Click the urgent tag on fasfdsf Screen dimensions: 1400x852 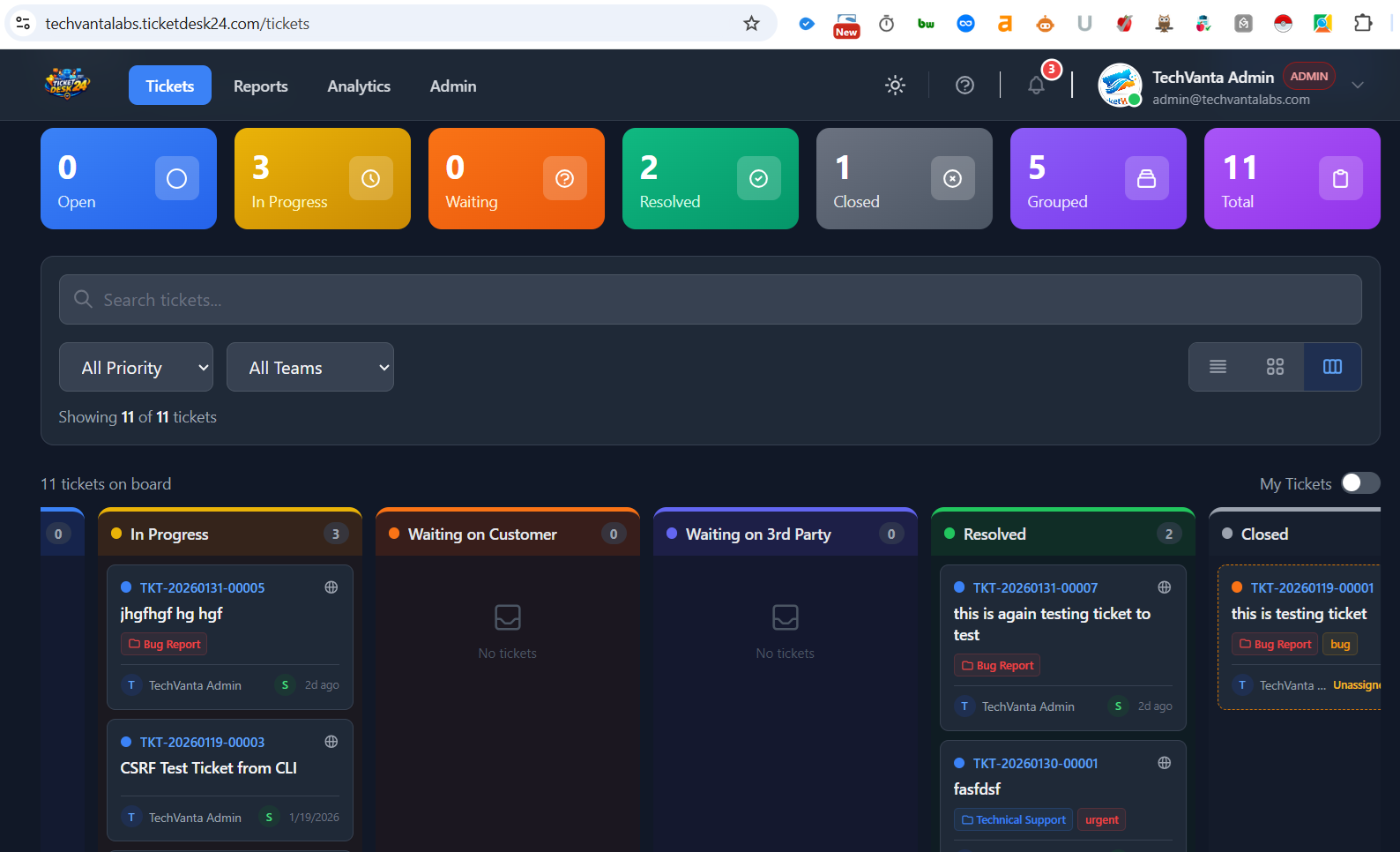pos(1102,819)
